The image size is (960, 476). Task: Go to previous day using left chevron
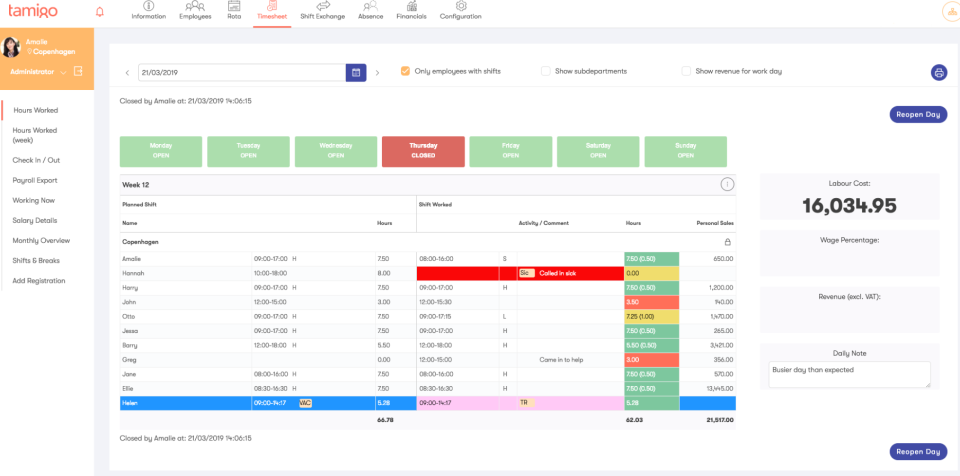click(x=127, y=72)
